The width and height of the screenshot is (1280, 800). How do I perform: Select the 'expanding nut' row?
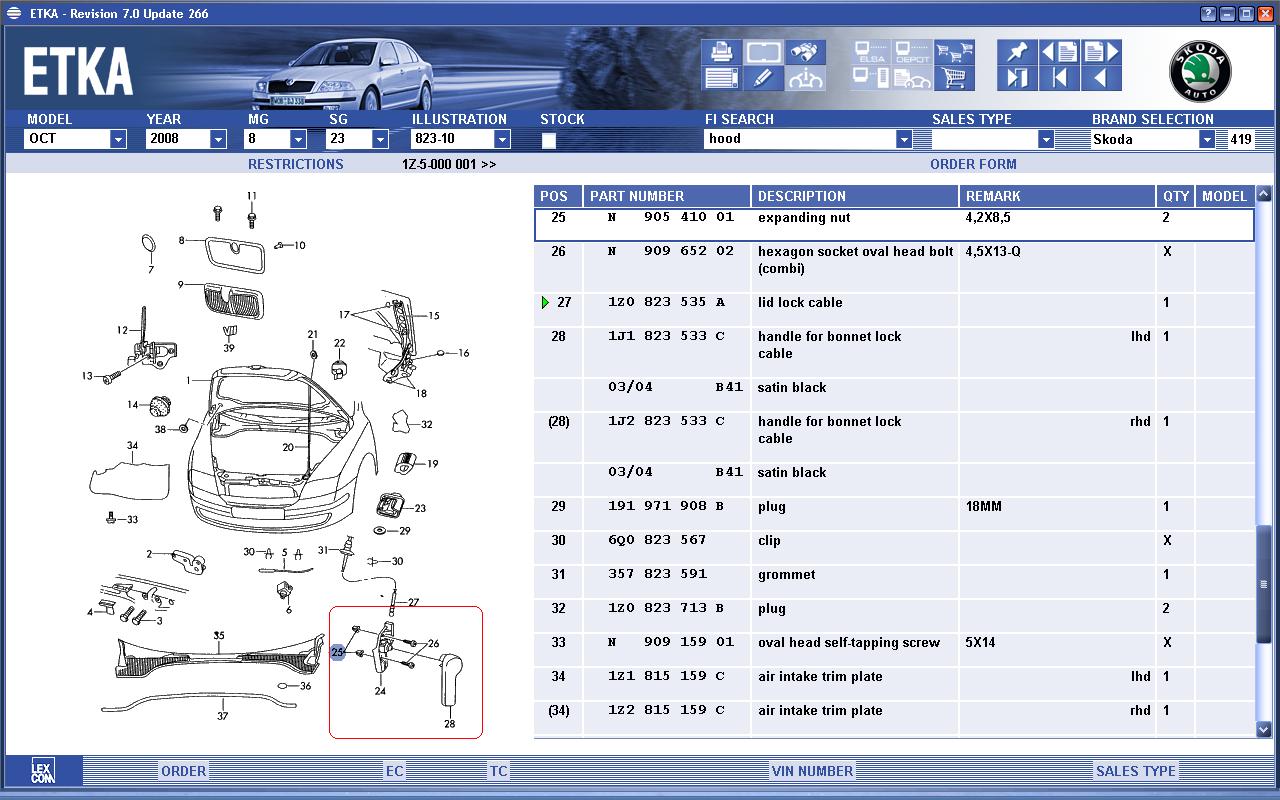tap(894, 225)
